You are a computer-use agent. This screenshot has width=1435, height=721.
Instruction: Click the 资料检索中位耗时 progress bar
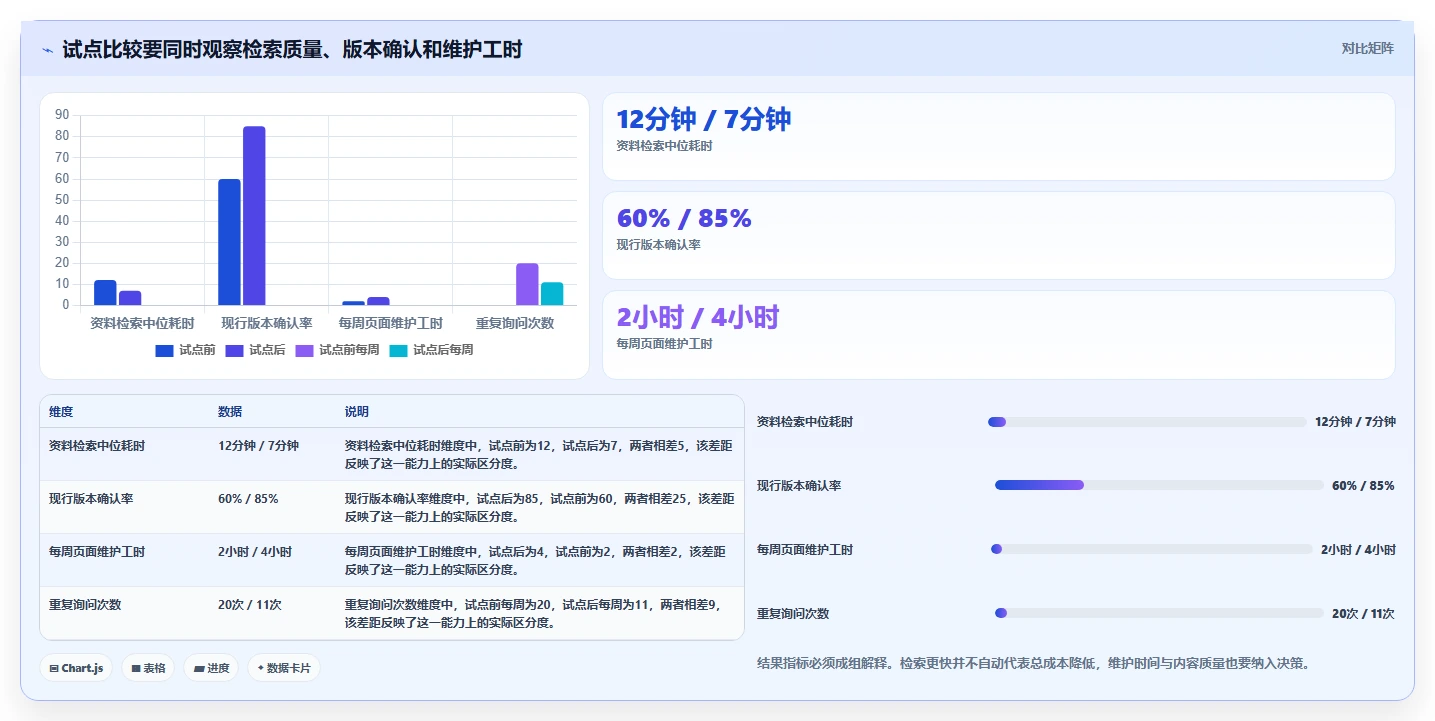pos(1147,422)
